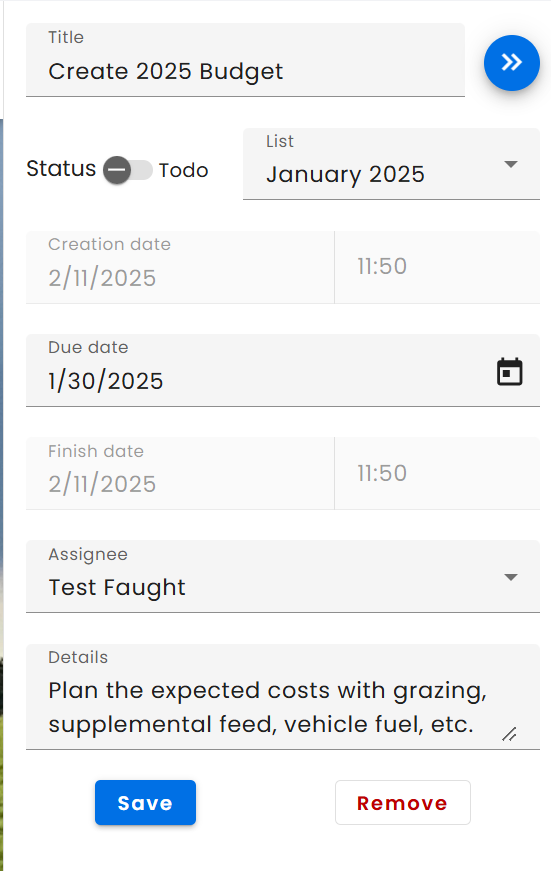Click into the Details text area
Image resolution: width=551 pixels, height=871 pixels.
click(x=283, y=697)
